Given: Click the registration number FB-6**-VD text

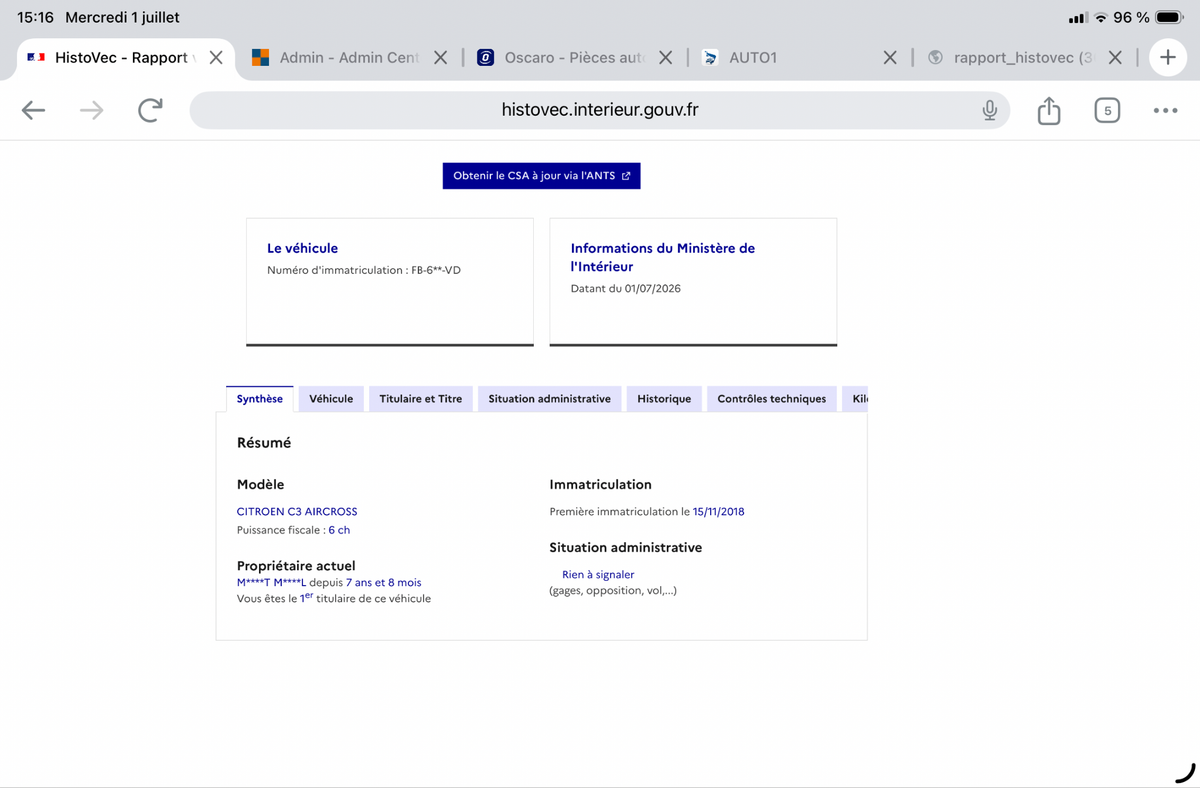Looking at the screenshot, I should pyautogui.click(x=436, y=270).
